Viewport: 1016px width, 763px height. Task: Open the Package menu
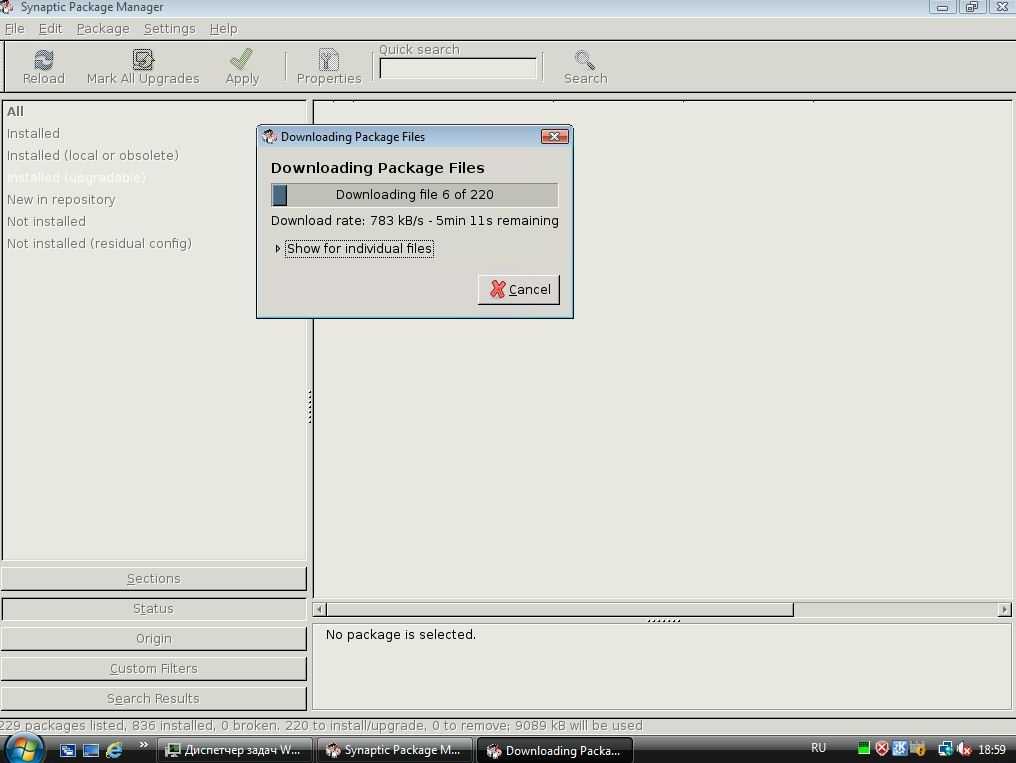pyautogui.click(x=103, y=29)
